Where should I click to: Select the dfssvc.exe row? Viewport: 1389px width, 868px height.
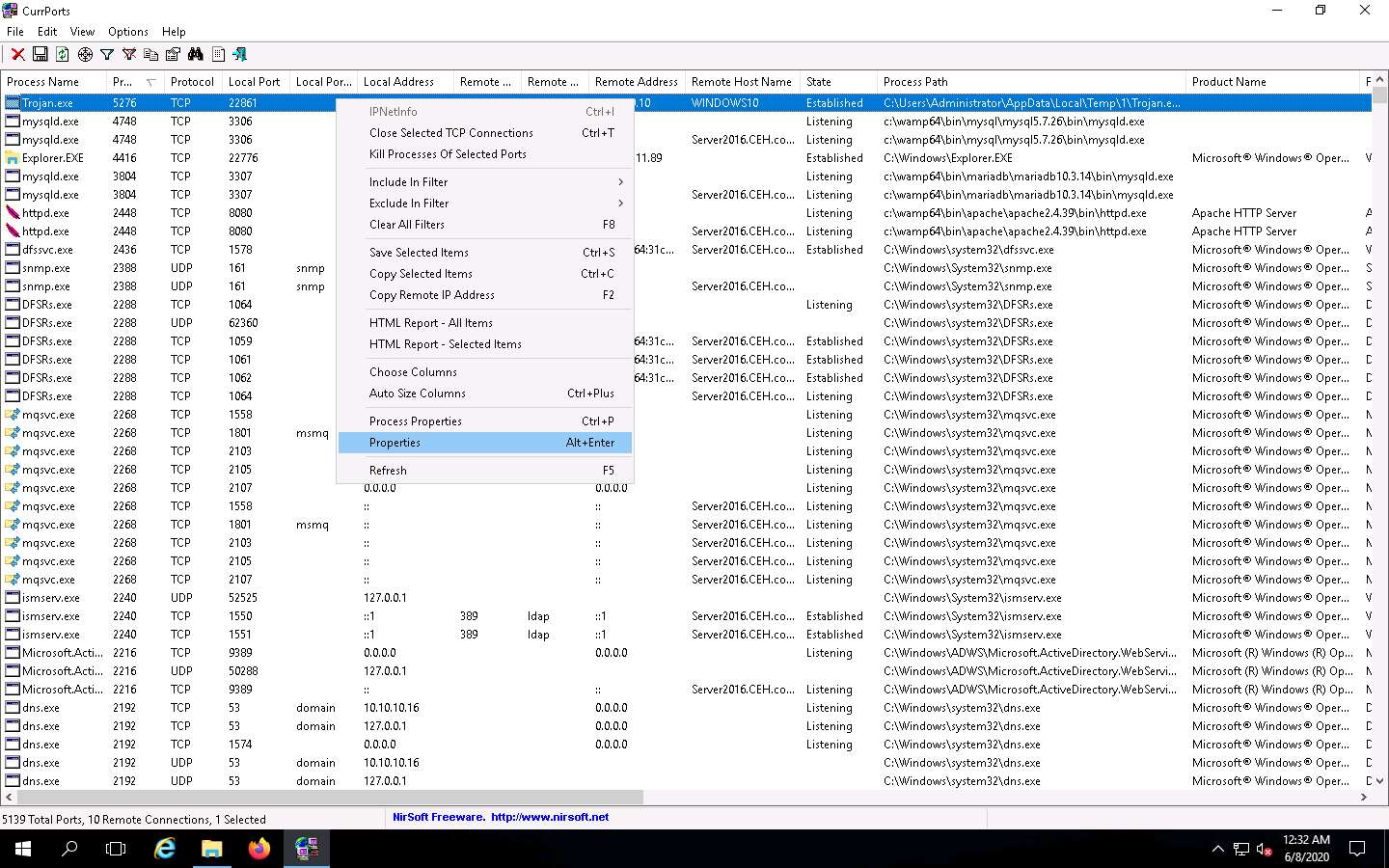point(687,249)
